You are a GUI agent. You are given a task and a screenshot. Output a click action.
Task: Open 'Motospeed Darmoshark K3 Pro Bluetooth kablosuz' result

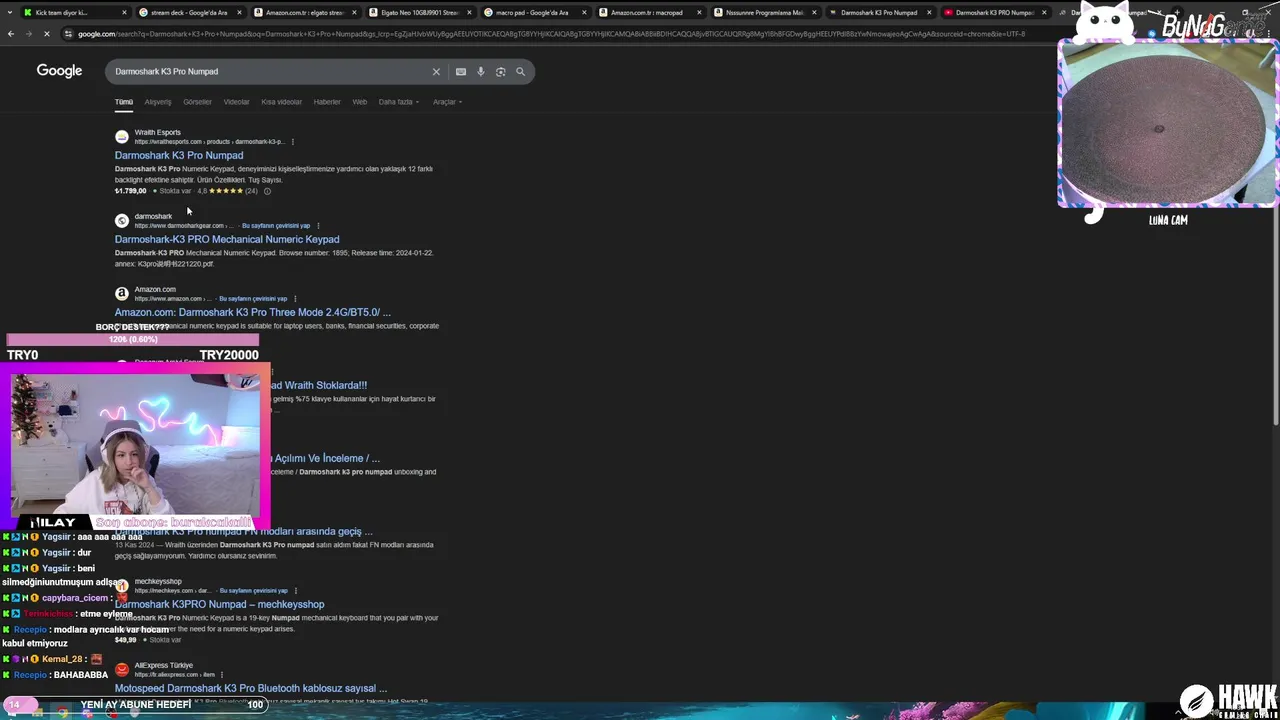(x=251, y=689)
